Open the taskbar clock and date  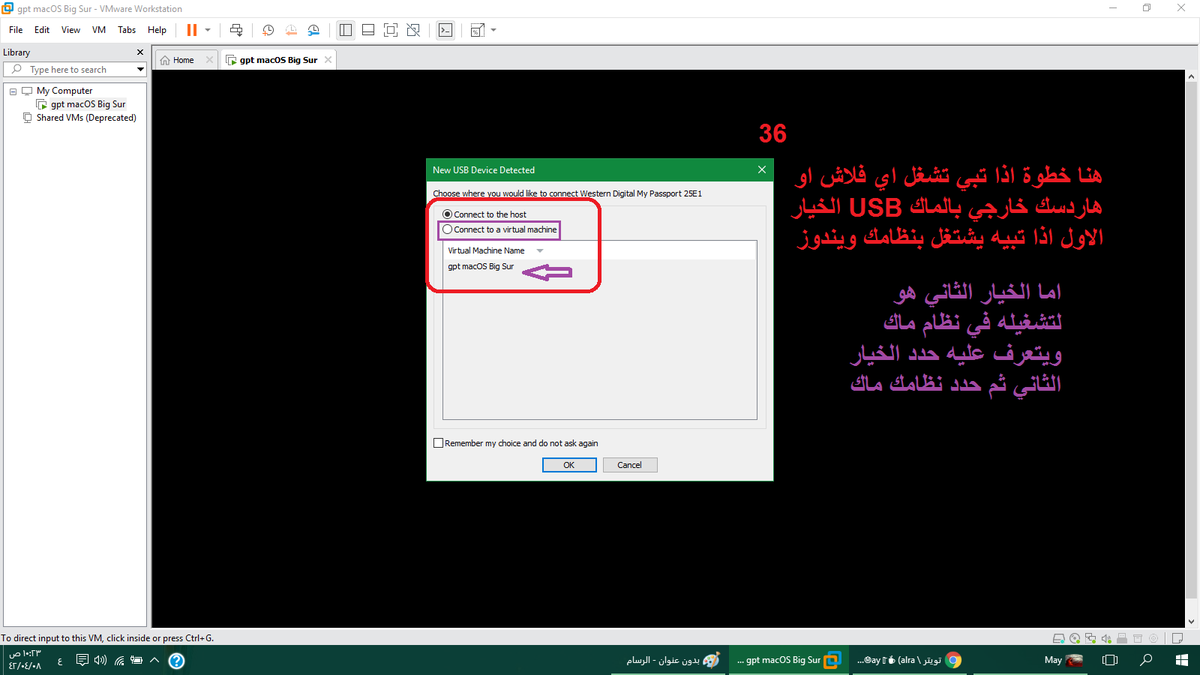pyautogui.click(x=24, y=660)
